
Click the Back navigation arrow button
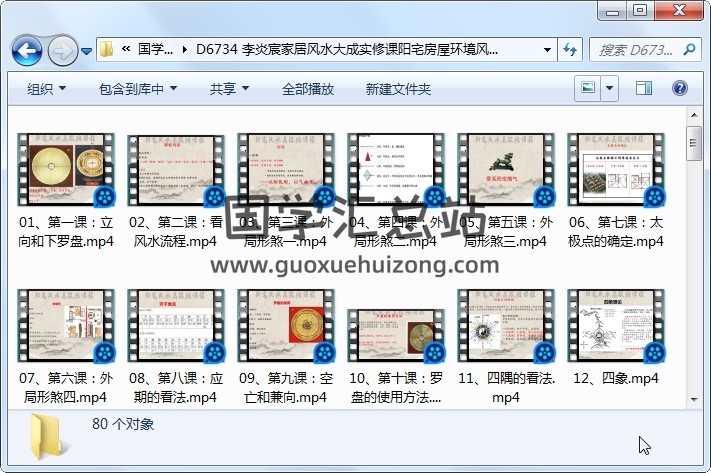(x=26, y=49)
